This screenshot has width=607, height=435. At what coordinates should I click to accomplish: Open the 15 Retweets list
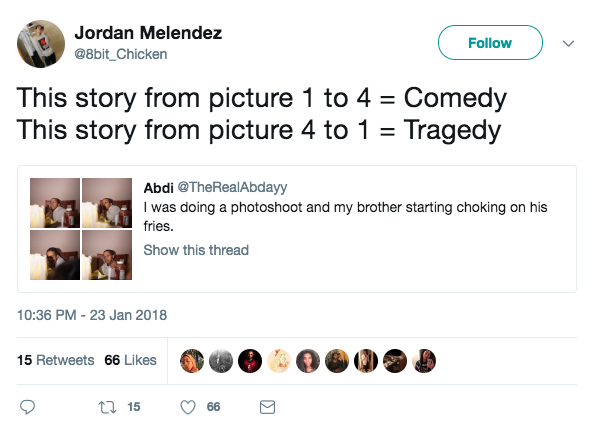(x=56, y=360)
